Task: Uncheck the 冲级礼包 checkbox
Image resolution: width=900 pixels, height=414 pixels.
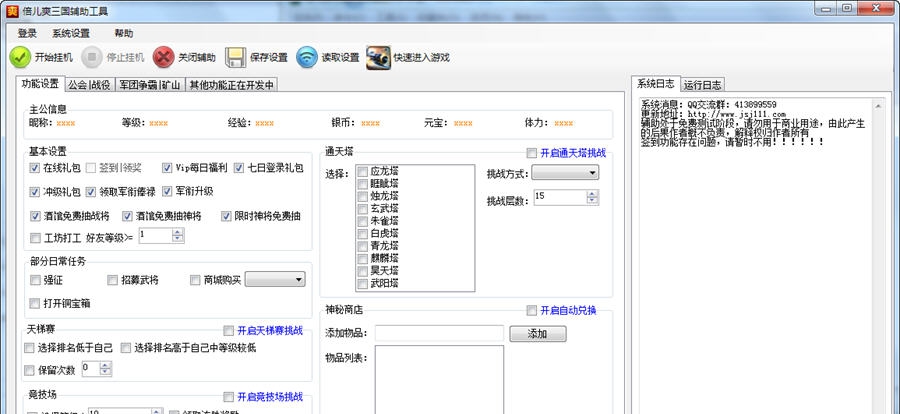Action: pyautogui.click(x=35, y=192)
